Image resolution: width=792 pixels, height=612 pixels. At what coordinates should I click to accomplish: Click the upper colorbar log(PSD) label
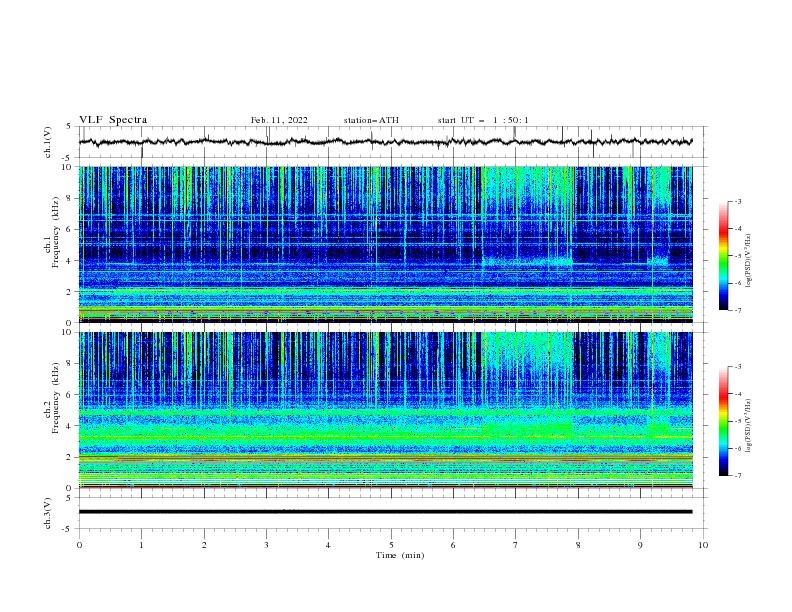pyautogui.click(x=749, y=261)
